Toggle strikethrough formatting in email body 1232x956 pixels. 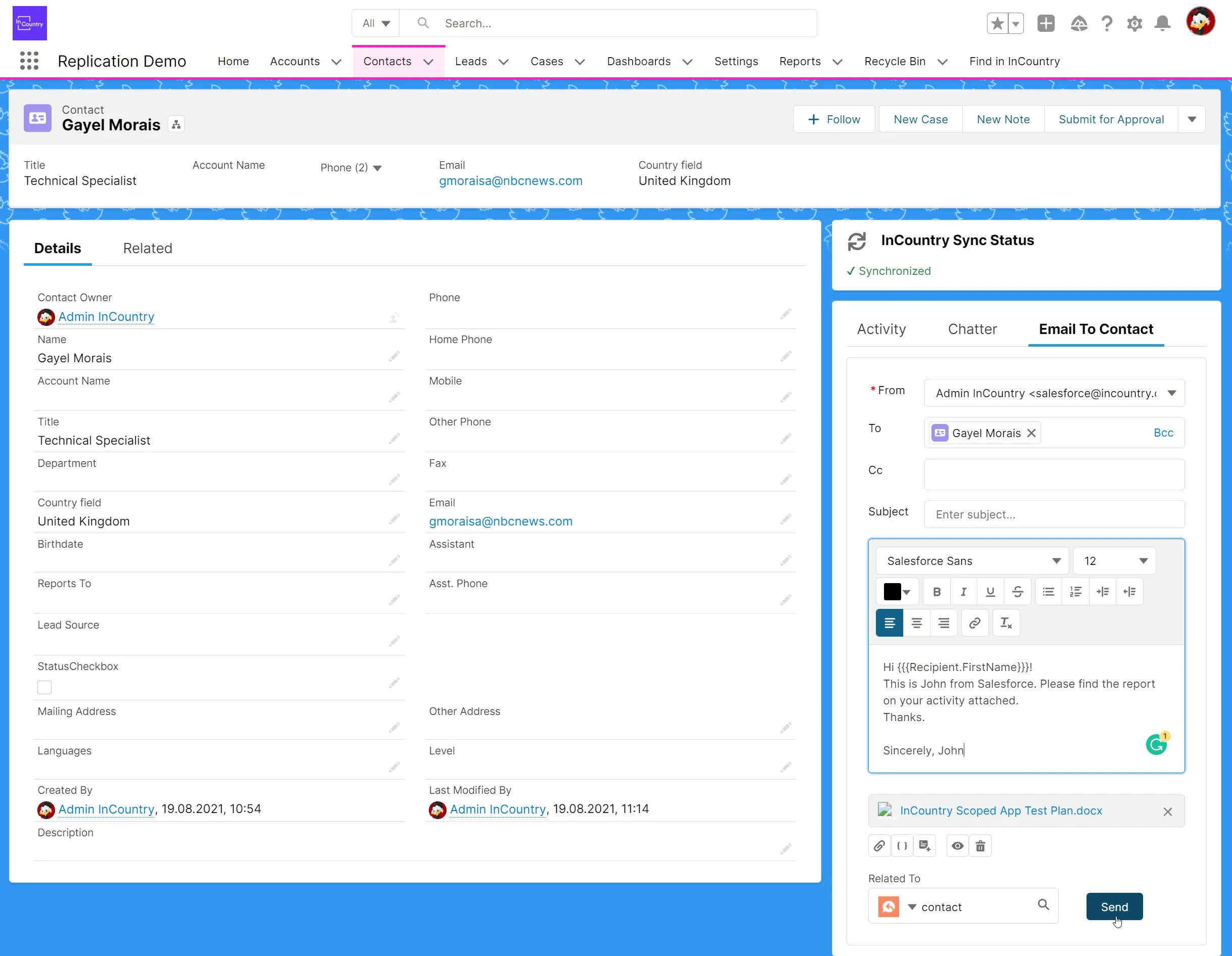coord(1018,591)
